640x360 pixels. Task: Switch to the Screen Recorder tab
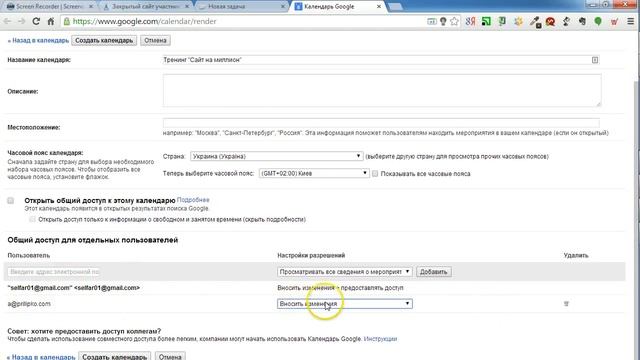pos(49,7)
